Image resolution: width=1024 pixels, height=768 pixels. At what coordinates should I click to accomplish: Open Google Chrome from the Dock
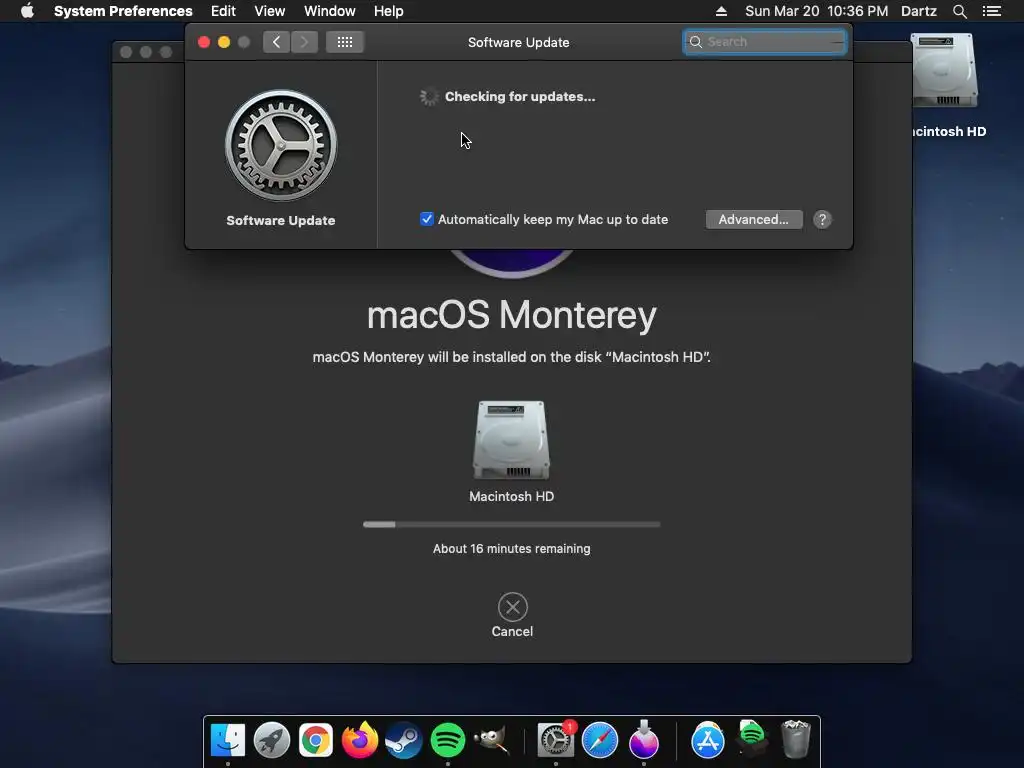pos(316,740)
